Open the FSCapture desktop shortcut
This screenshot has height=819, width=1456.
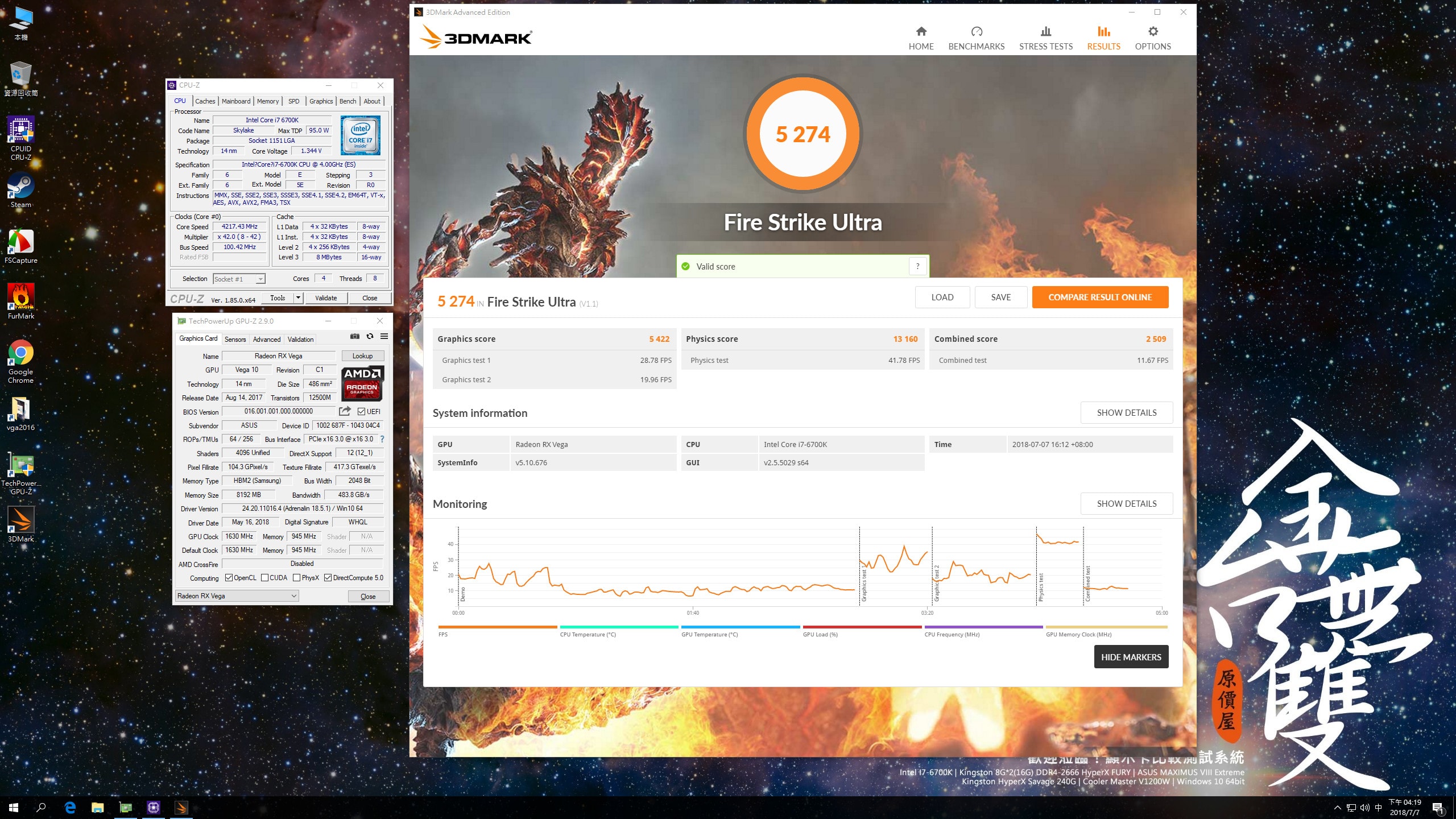tap(21, 246)
